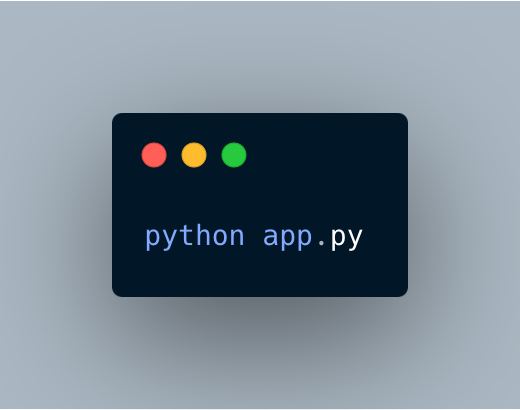The image size is (520, 410).
Task: Click the blue "app" text
Action: pos(288,238)
